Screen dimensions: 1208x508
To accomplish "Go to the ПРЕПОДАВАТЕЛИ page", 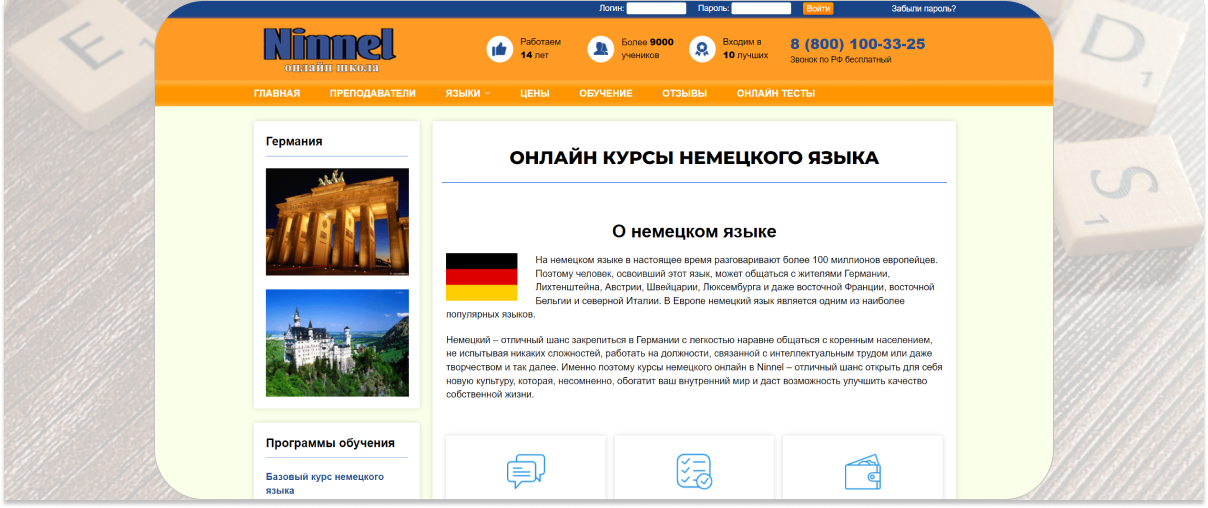I will 372,94.
